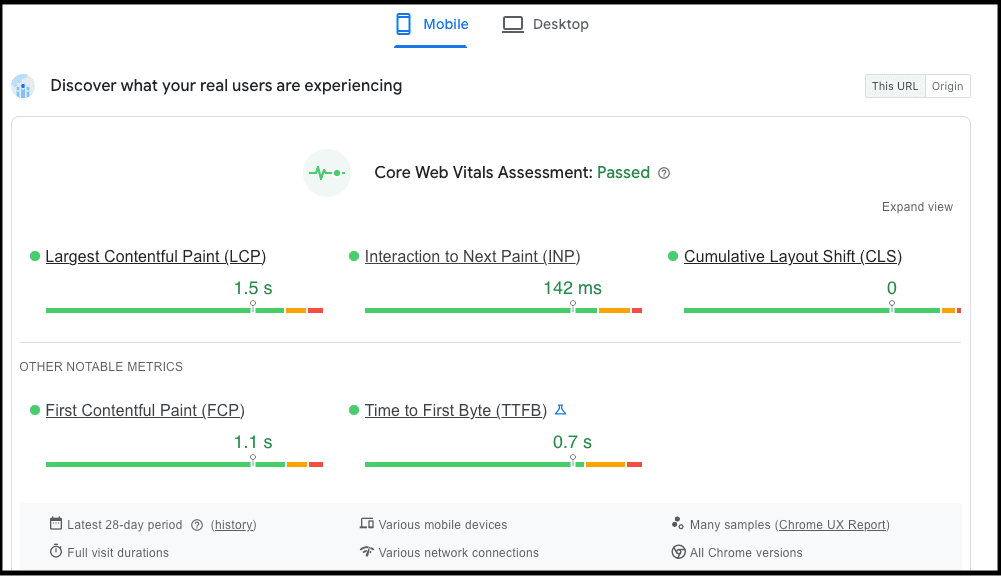Select the Origin toggle option
This screenshot has width=1001, height=576.
coord(947,86)
